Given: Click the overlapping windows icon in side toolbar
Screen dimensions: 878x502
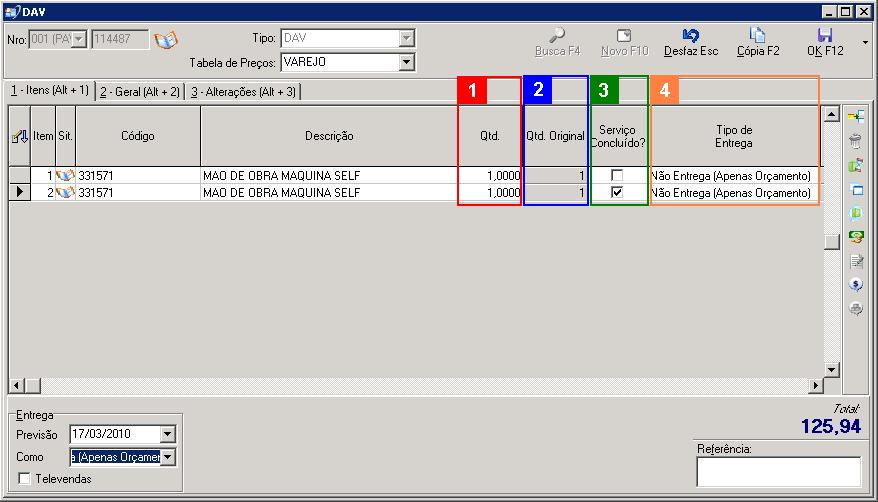Looking at the screenshot, I should [x=856, y=189].
